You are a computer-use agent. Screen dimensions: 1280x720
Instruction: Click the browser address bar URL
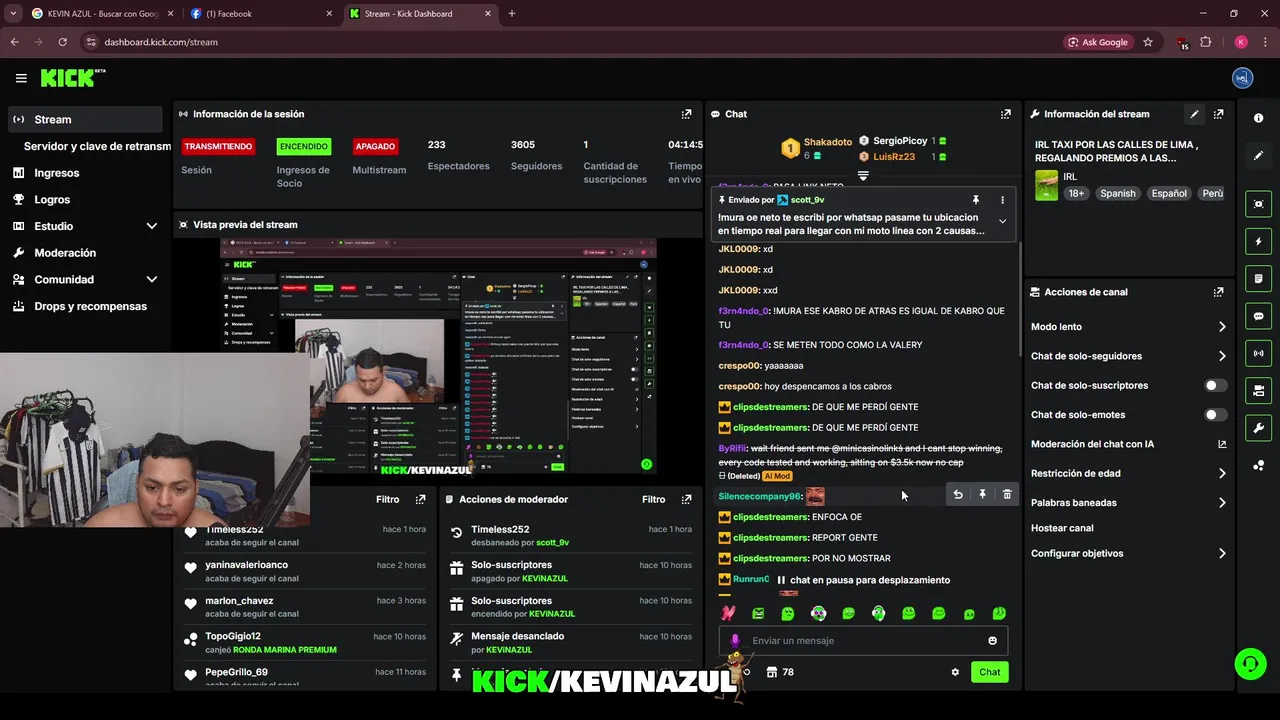click(x=161, y=42)
